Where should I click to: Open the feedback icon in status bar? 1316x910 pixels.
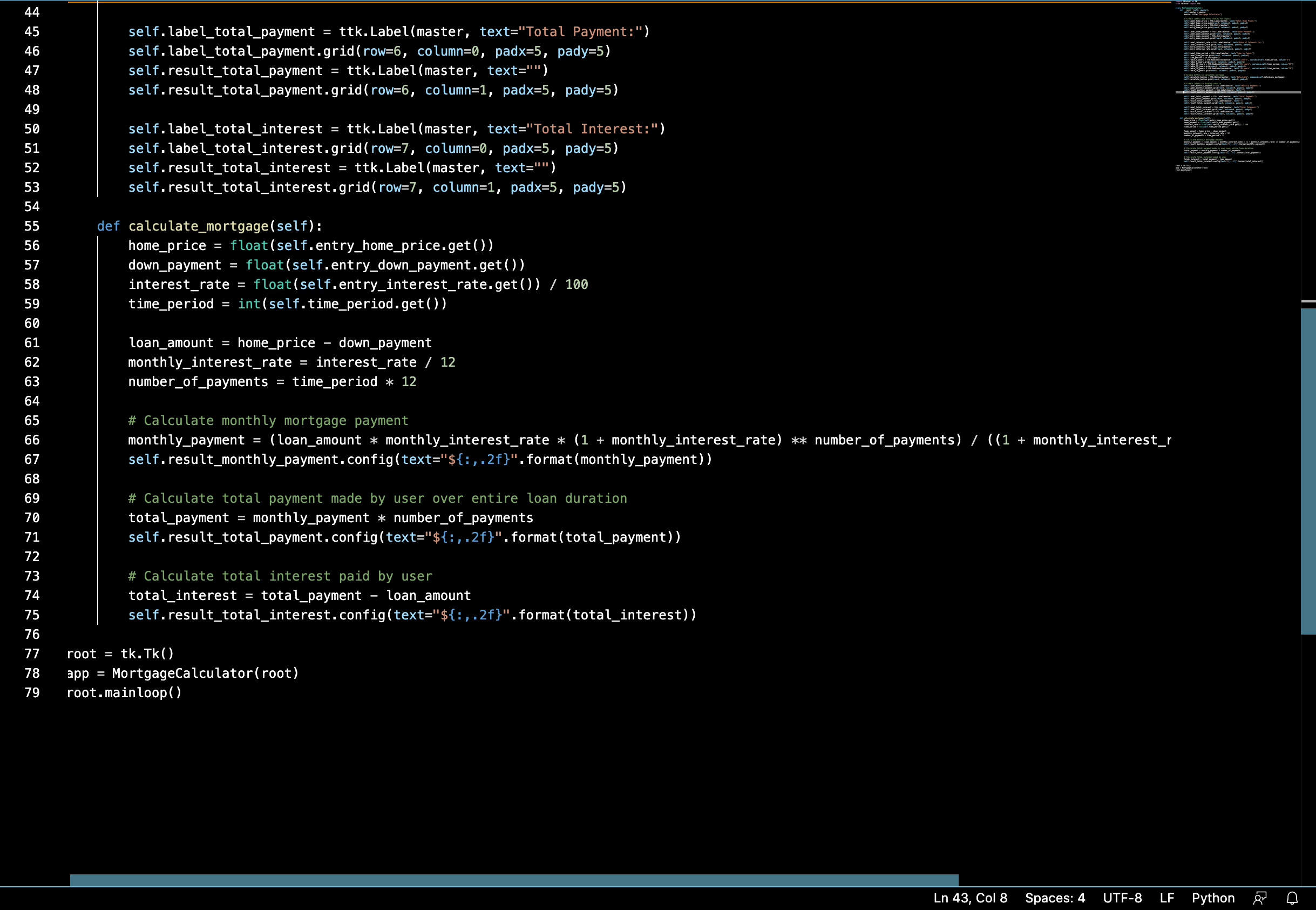coord(1259,898)
